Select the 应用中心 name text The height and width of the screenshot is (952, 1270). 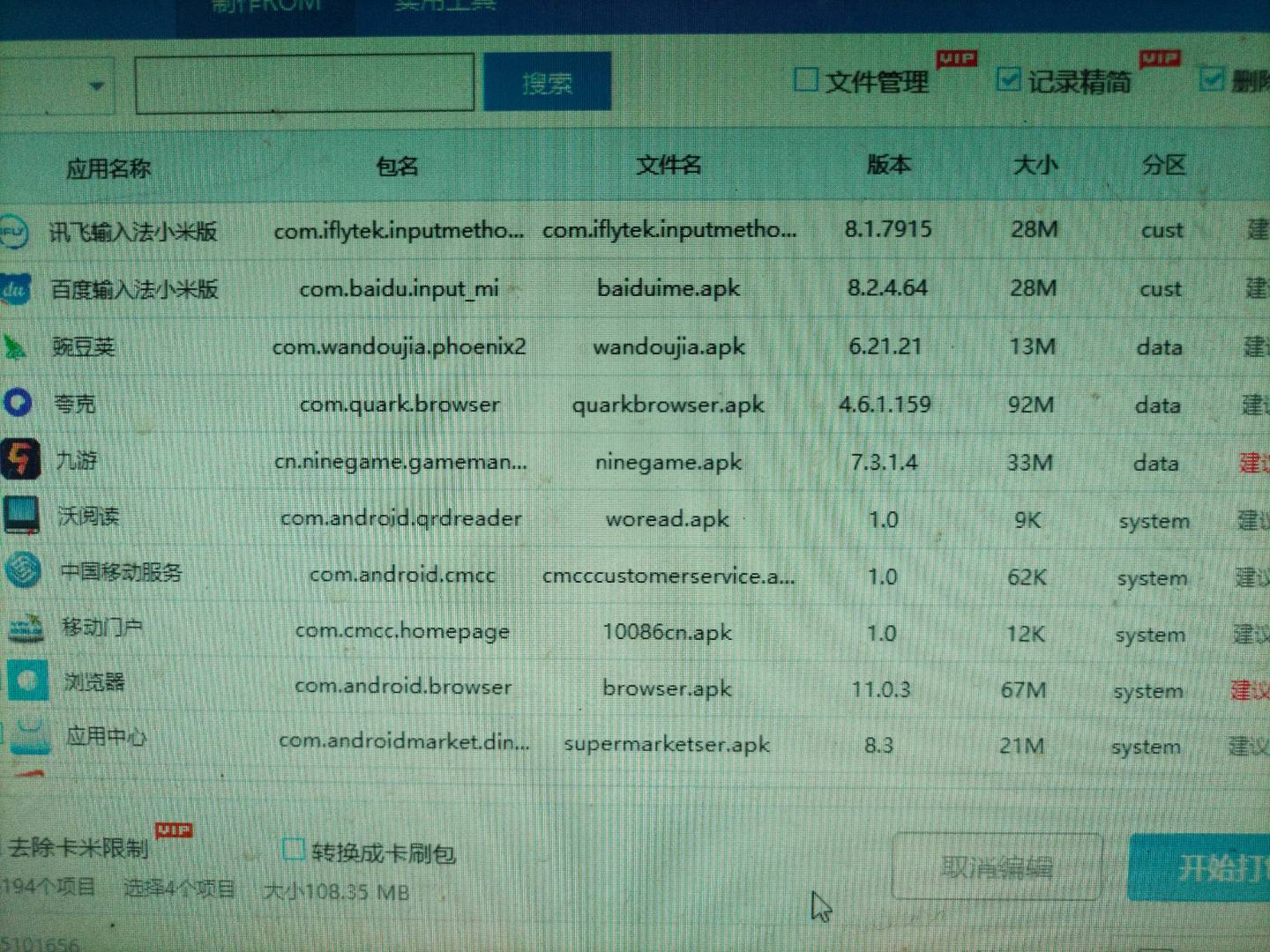[106, 736]
